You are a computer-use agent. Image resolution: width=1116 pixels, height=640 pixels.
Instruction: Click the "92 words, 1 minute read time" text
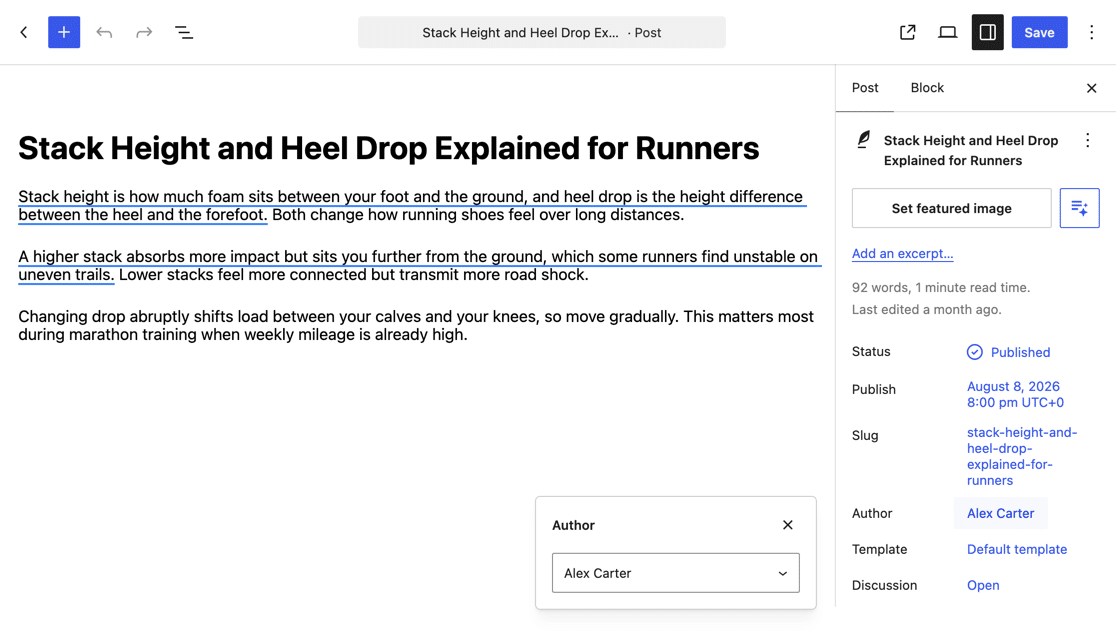pos(941,288)
